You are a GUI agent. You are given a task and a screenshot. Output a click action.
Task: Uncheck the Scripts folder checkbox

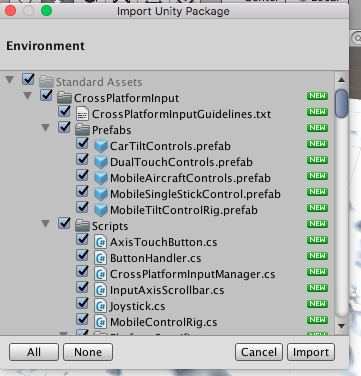[x=64, y=223]
